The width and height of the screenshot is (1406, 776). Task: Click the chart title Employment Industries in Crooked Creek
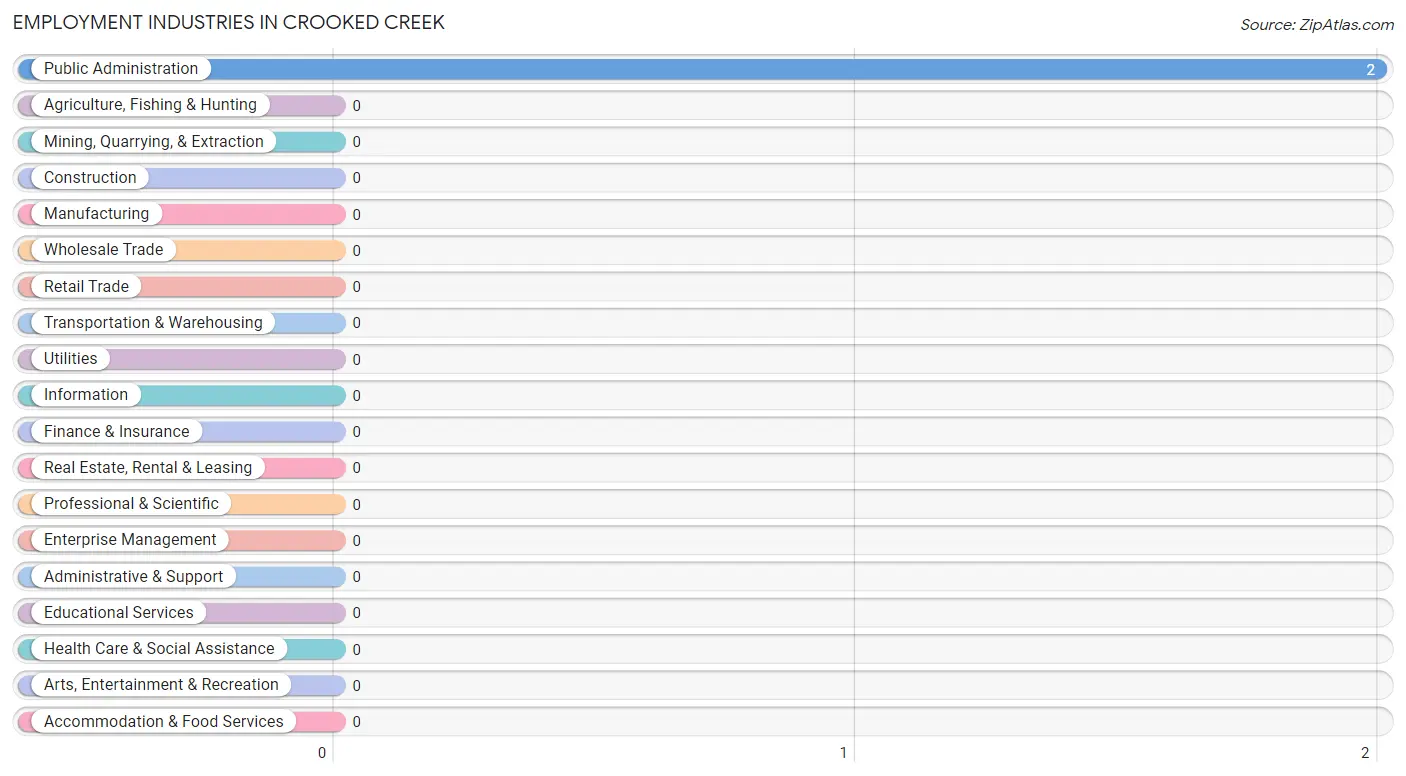point(229,22)
